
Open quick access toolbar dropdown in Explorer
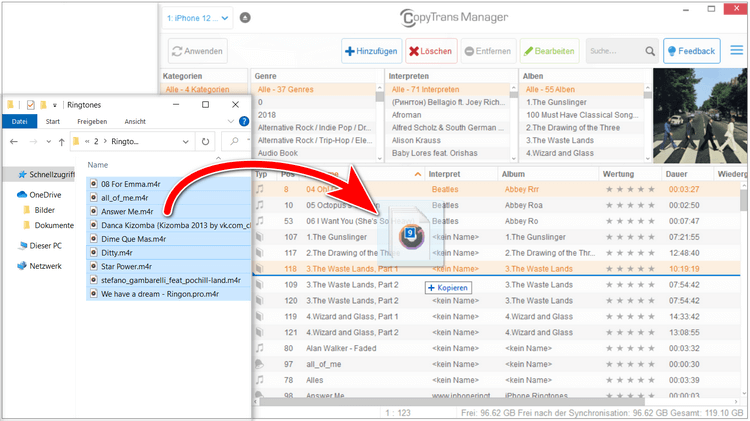[x=55, y=105]
